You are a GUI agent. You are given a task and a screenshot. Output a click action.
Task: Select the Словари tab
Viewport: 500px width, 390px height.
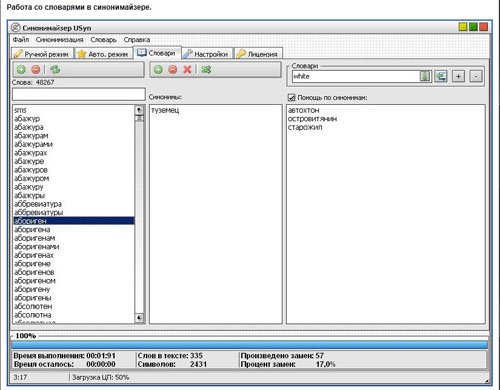(157, 53)
